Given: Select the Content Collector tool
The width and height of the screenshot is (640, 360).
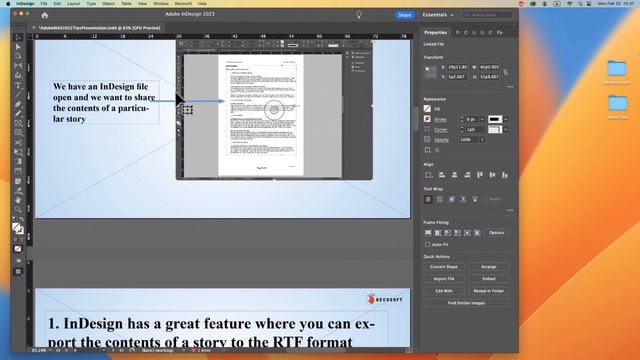Looking at the screenshot, I should tap(18, 75).
